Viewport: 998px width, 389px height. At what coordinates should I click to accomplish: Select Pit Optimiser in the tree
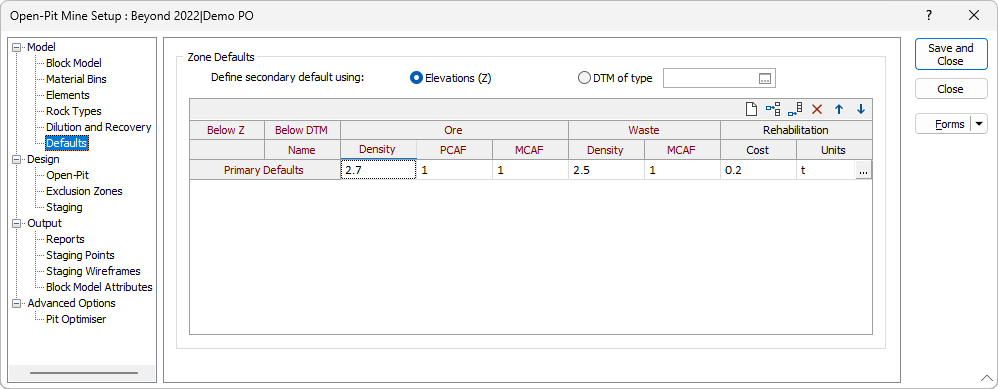click(76, 319)
